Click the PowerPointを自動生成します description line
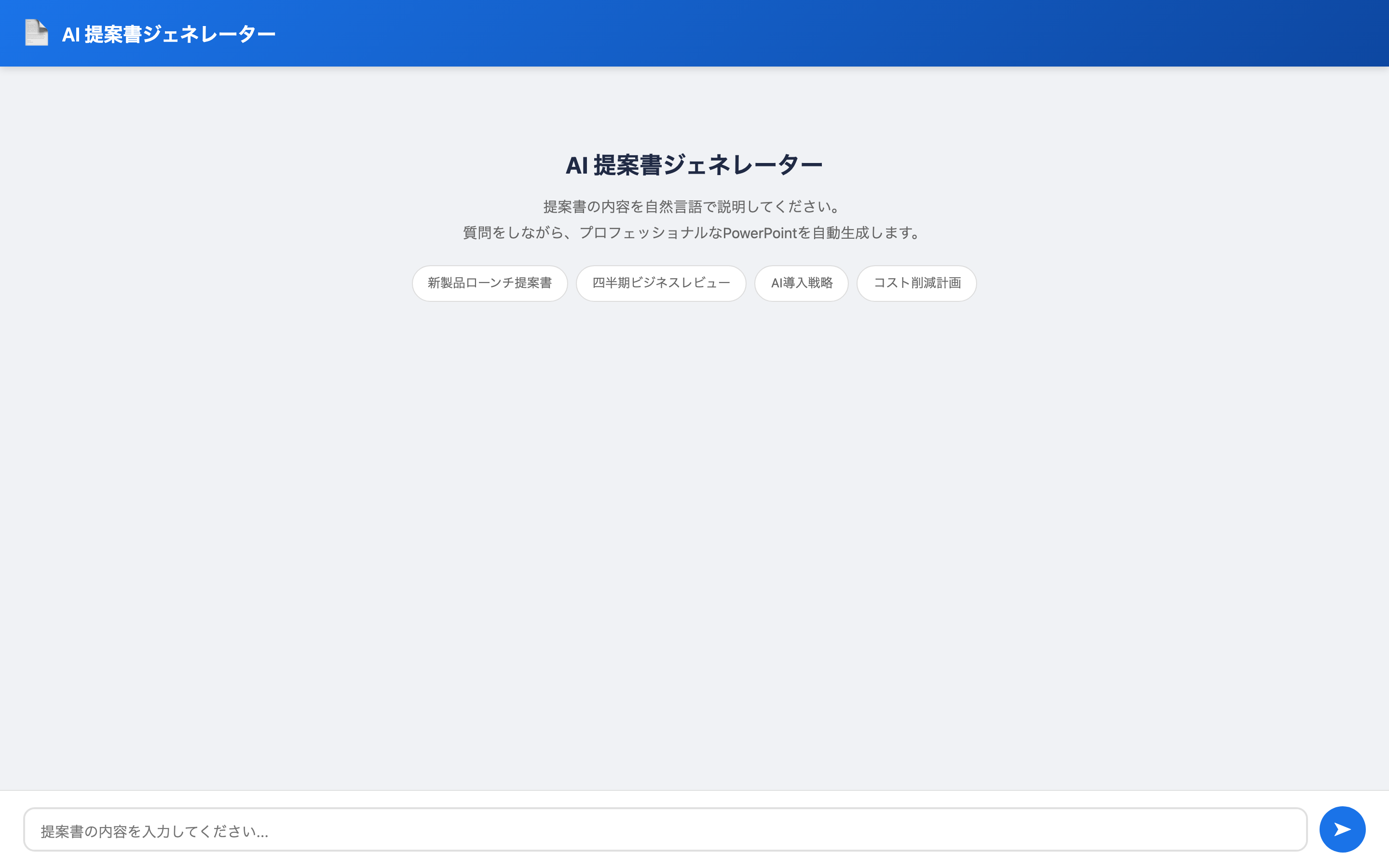This screenshot has height=868, width=1389. (x=694, y=233)
